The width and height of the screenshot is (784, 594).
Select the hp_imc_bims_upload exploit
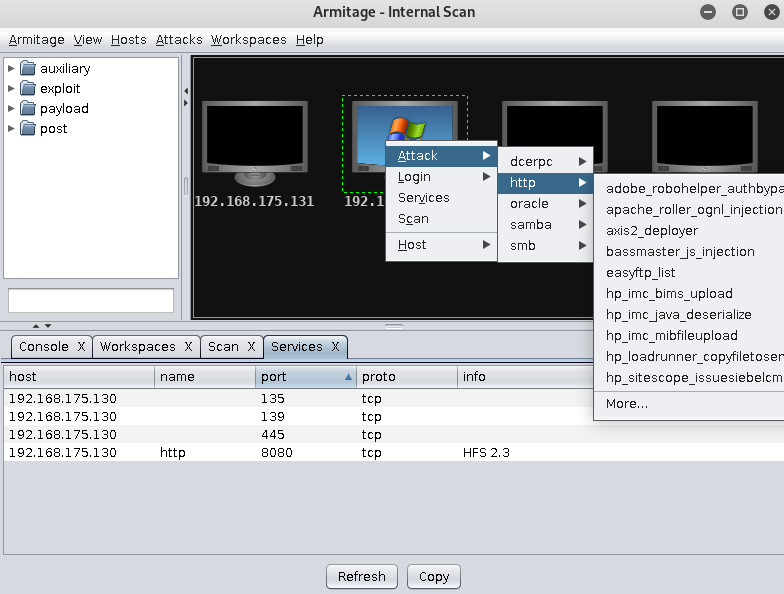[689, 294]
